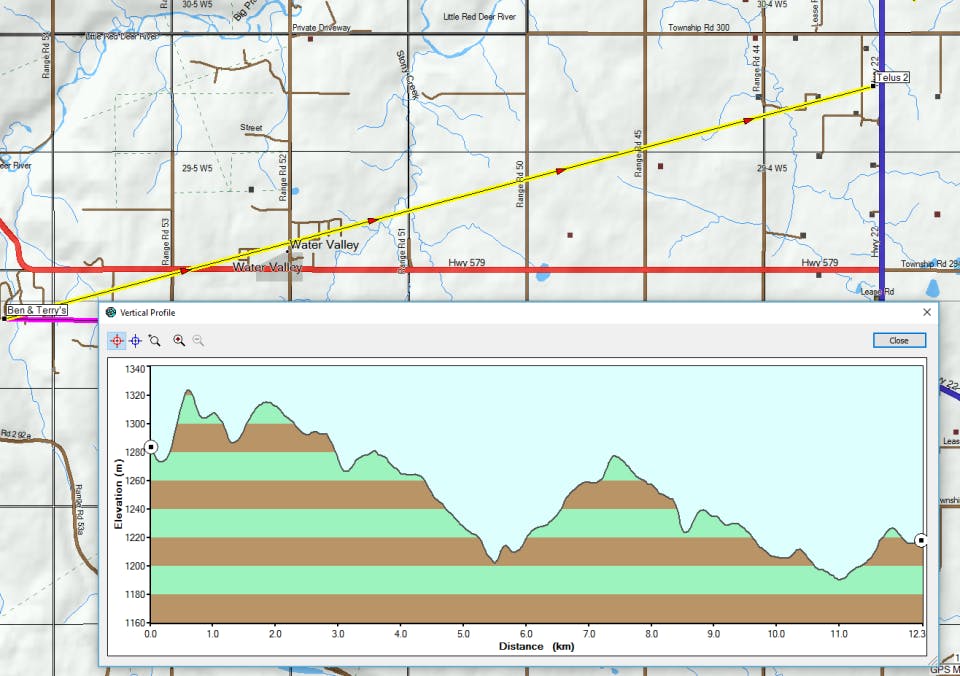Click the greyed zoom out magnifier icon
The image size is (960, 676).
tap(198, 340)
